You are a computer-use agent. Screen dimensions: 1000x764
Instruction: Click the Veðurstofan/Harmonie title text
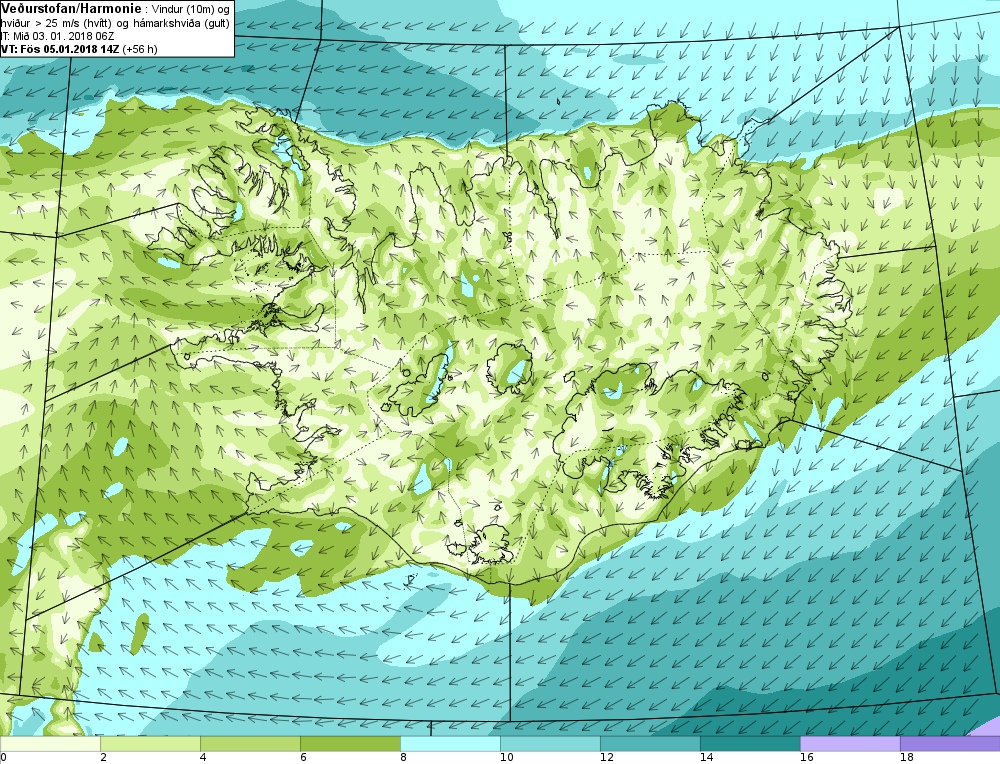[71, 8]
